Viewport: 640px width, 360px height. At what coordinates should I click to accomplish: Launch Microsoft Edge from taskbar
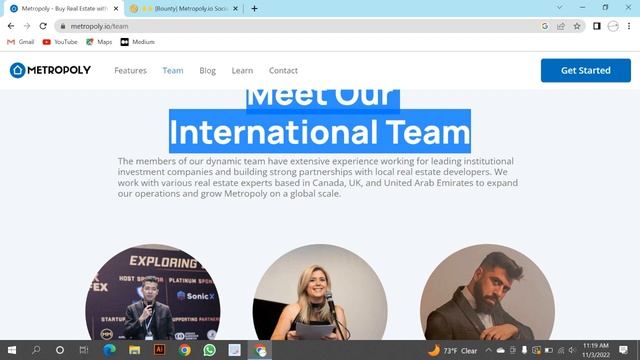pyautogui.click(x=109, y=350)
